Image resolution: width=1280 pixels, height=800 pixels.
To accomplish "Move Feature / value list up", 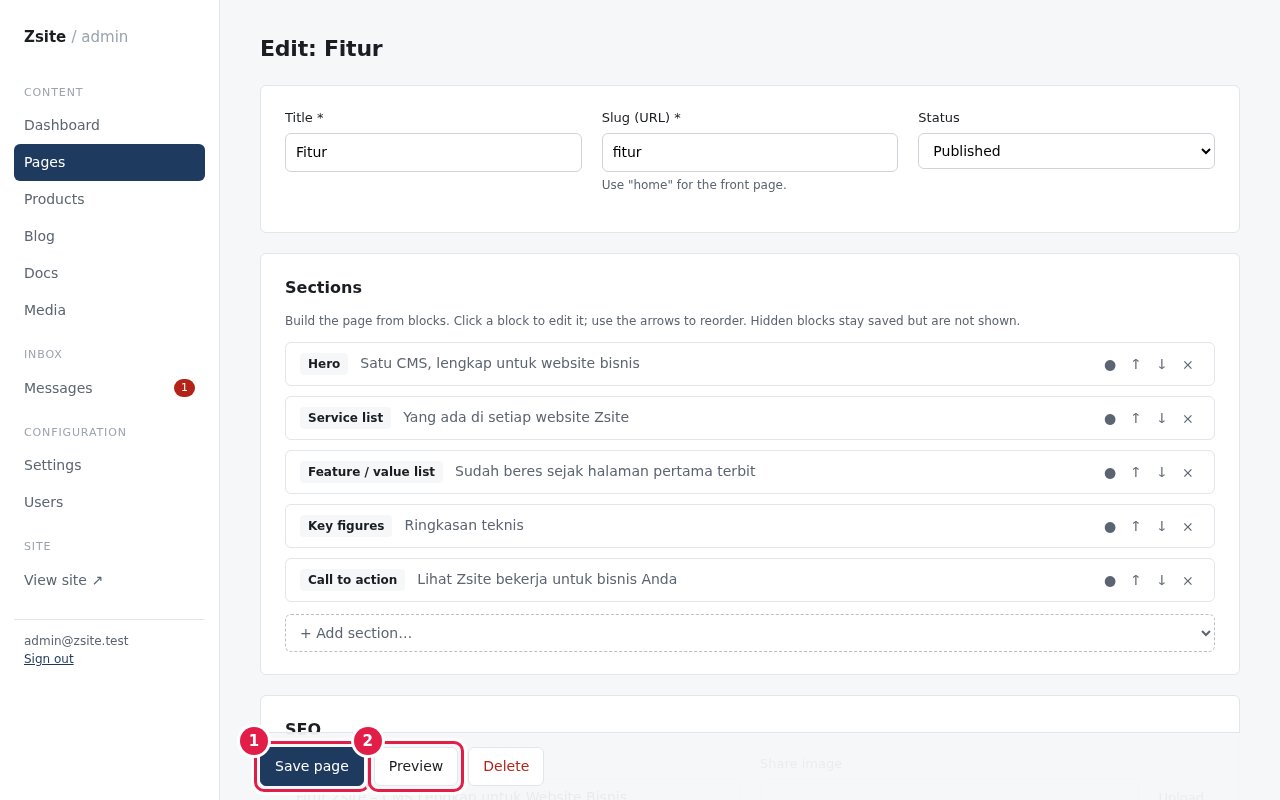I will click(1136, 472).
